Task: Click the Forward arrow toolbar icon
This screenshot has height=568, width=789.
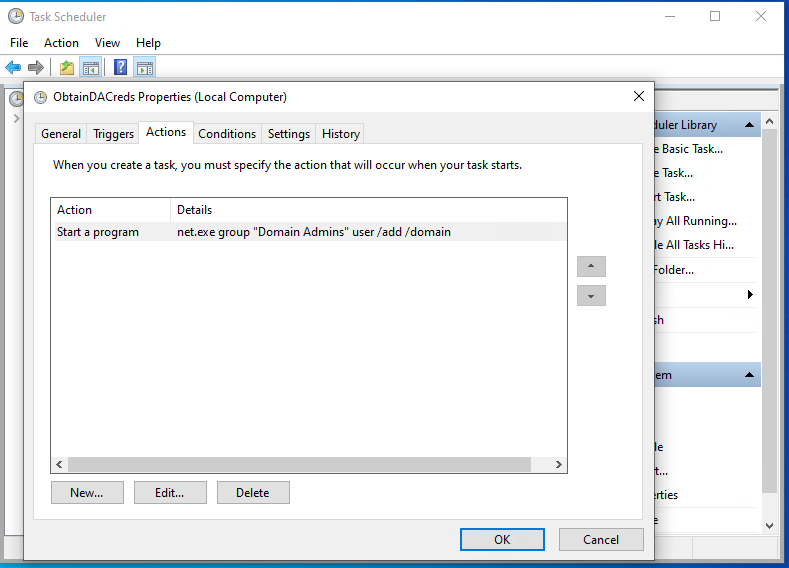Action: click(36, 68)
